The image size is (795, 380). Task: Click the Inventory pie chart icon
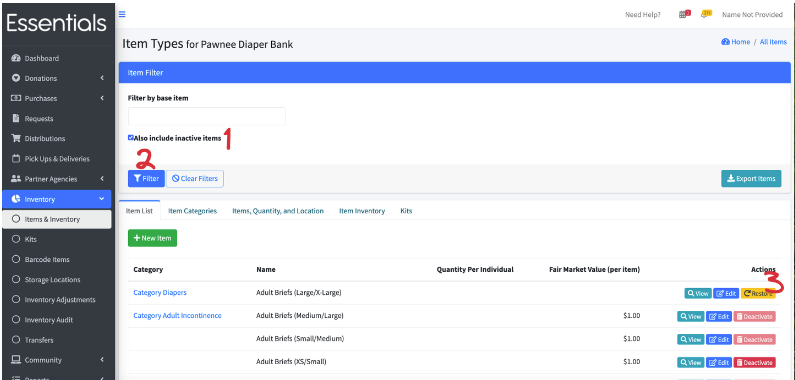[x=16, y=199]
